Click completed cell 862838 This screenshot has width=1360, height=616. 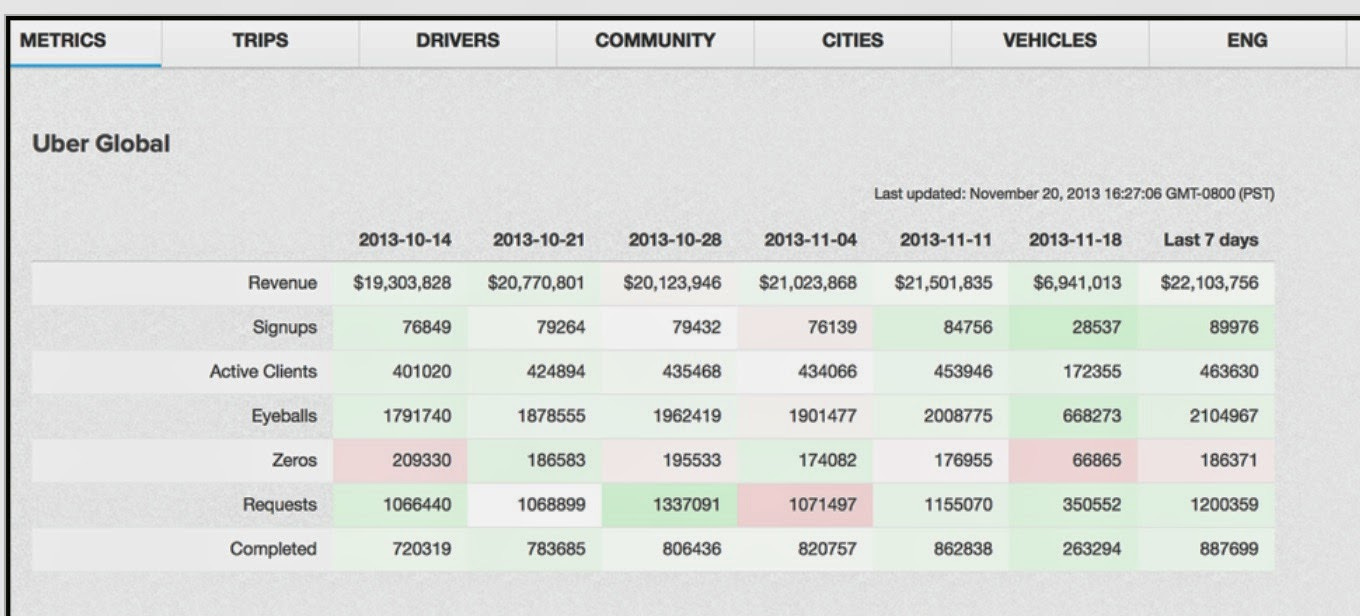[x=941, y=549]
